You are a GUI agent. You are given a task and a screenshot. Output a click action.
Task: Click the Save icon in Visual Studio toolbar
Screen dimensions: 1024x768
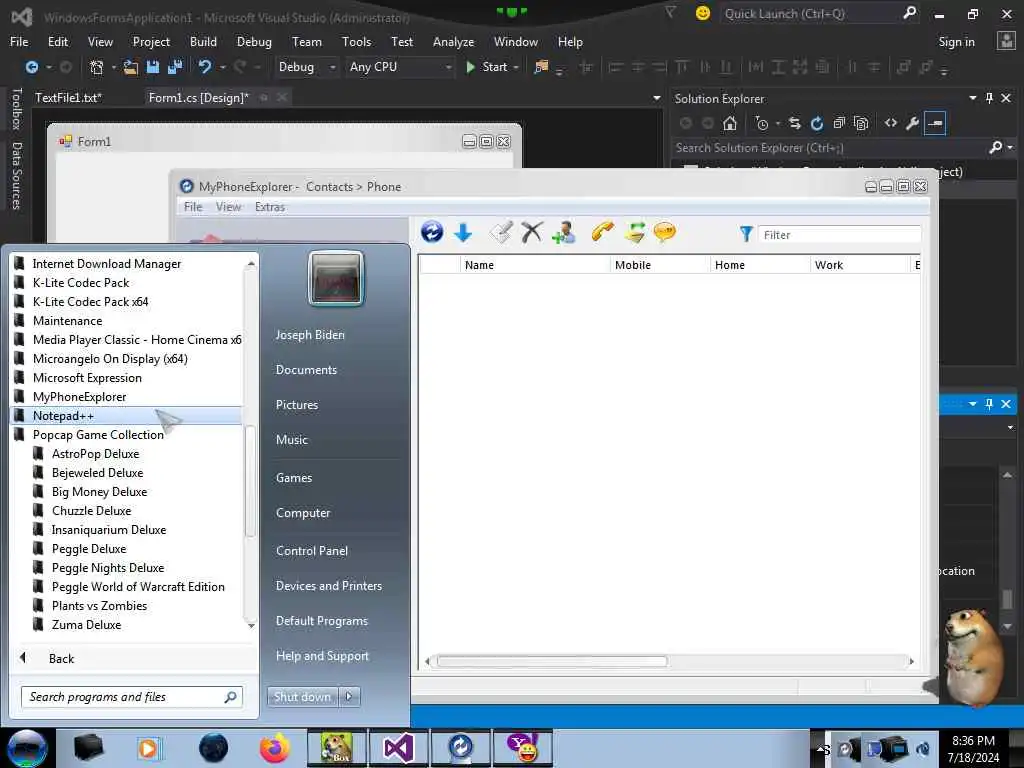(153, 67)
